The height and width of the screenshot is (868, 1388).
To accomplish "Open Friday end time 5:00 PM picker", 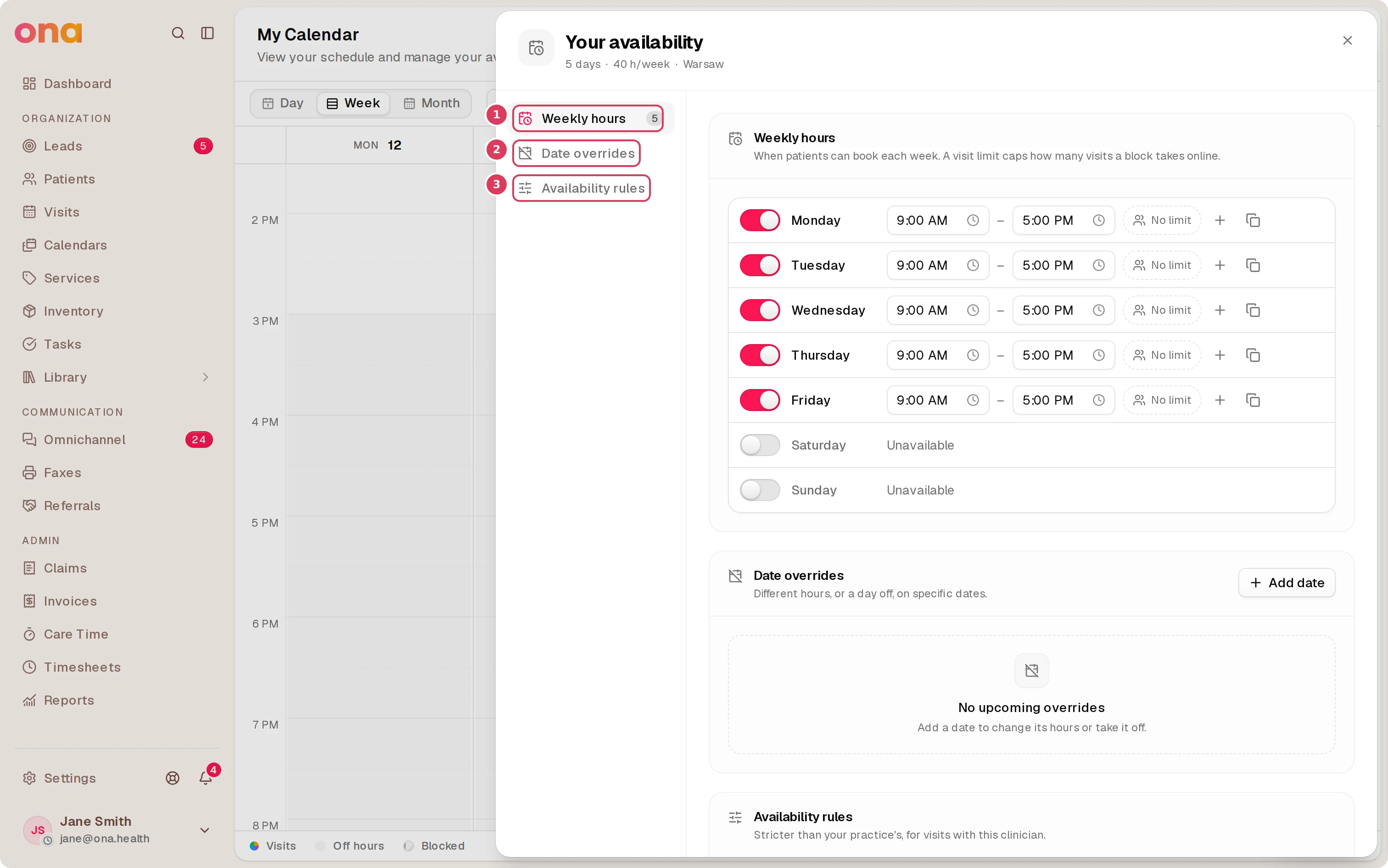I will tap(1063, 400).
